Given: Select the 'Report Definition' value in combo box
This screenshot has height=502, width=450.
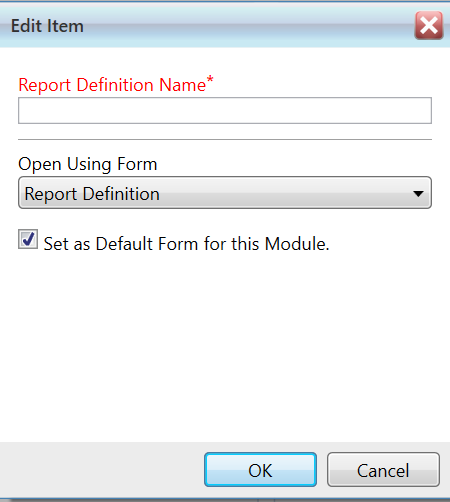Looking at the screenshot, I should 92,194.
